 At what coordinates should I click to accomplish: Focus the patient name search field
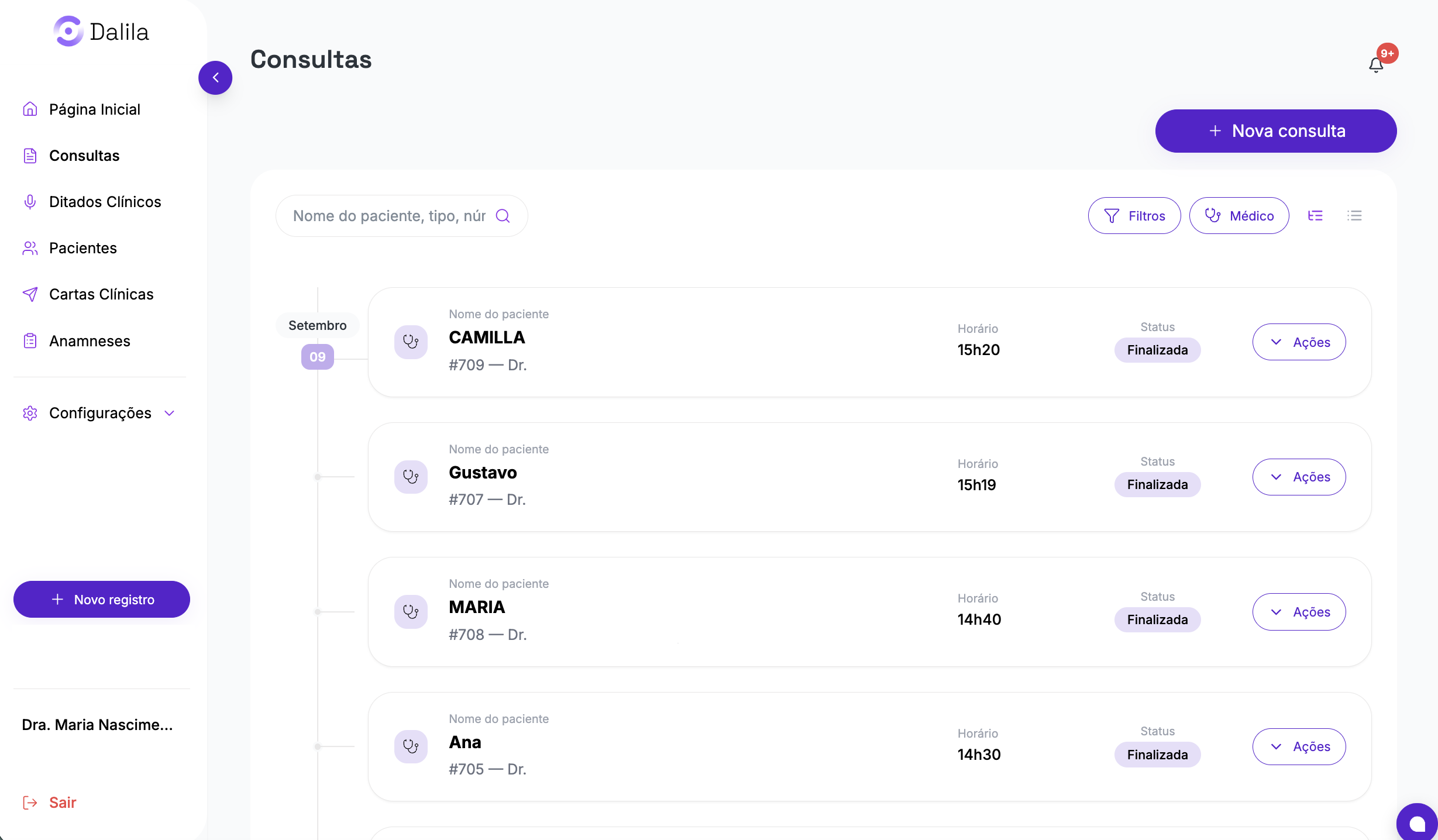point(401,216)
